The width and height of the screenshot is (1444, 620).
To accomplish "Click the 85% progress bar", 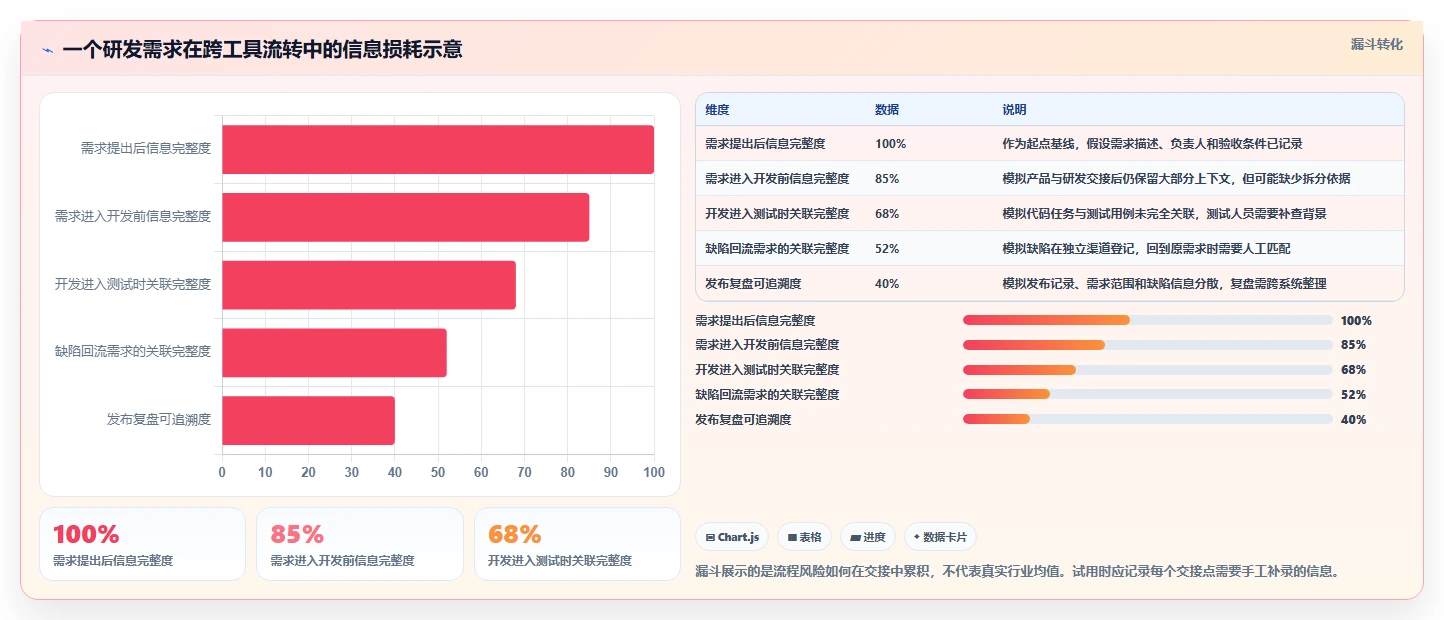I will [1147, 345].
